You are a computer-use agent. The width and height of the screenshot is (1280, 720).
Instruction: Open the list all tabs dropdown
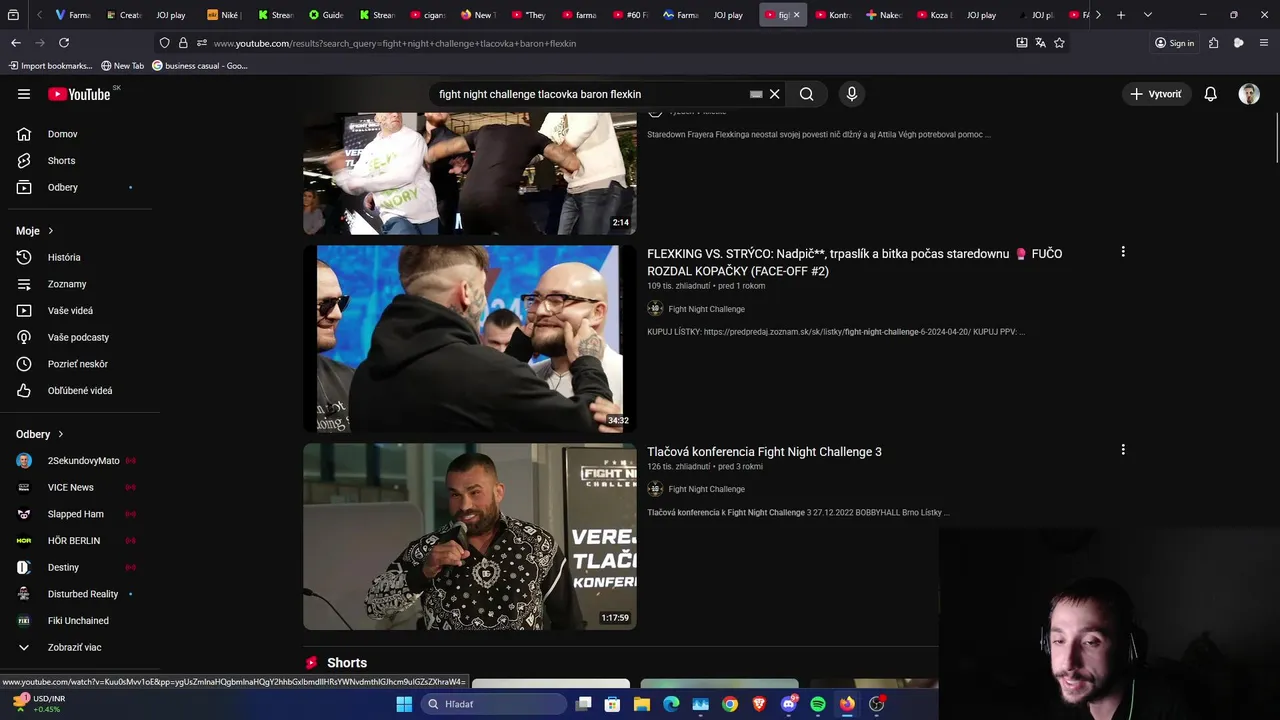click(x=1147, y=15)
